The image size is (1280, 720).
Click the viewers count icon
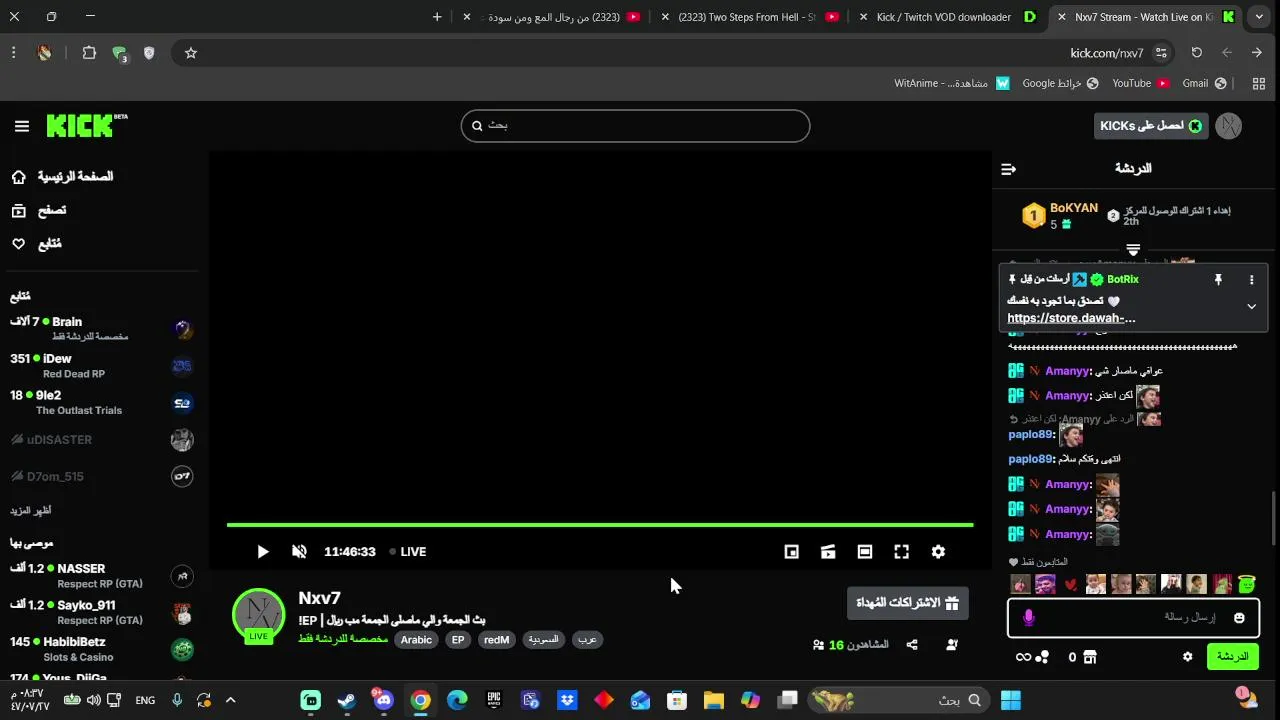[819, 645]
